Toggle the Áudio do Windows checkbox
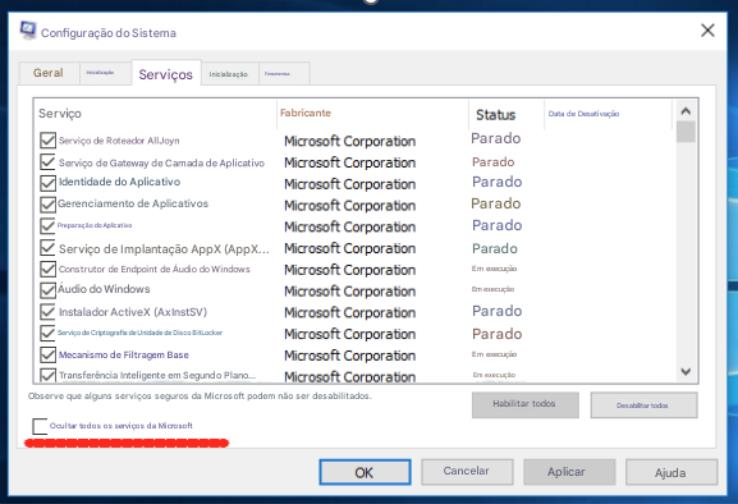Screen dimensions: 738x504 click(x=48, y=290)
